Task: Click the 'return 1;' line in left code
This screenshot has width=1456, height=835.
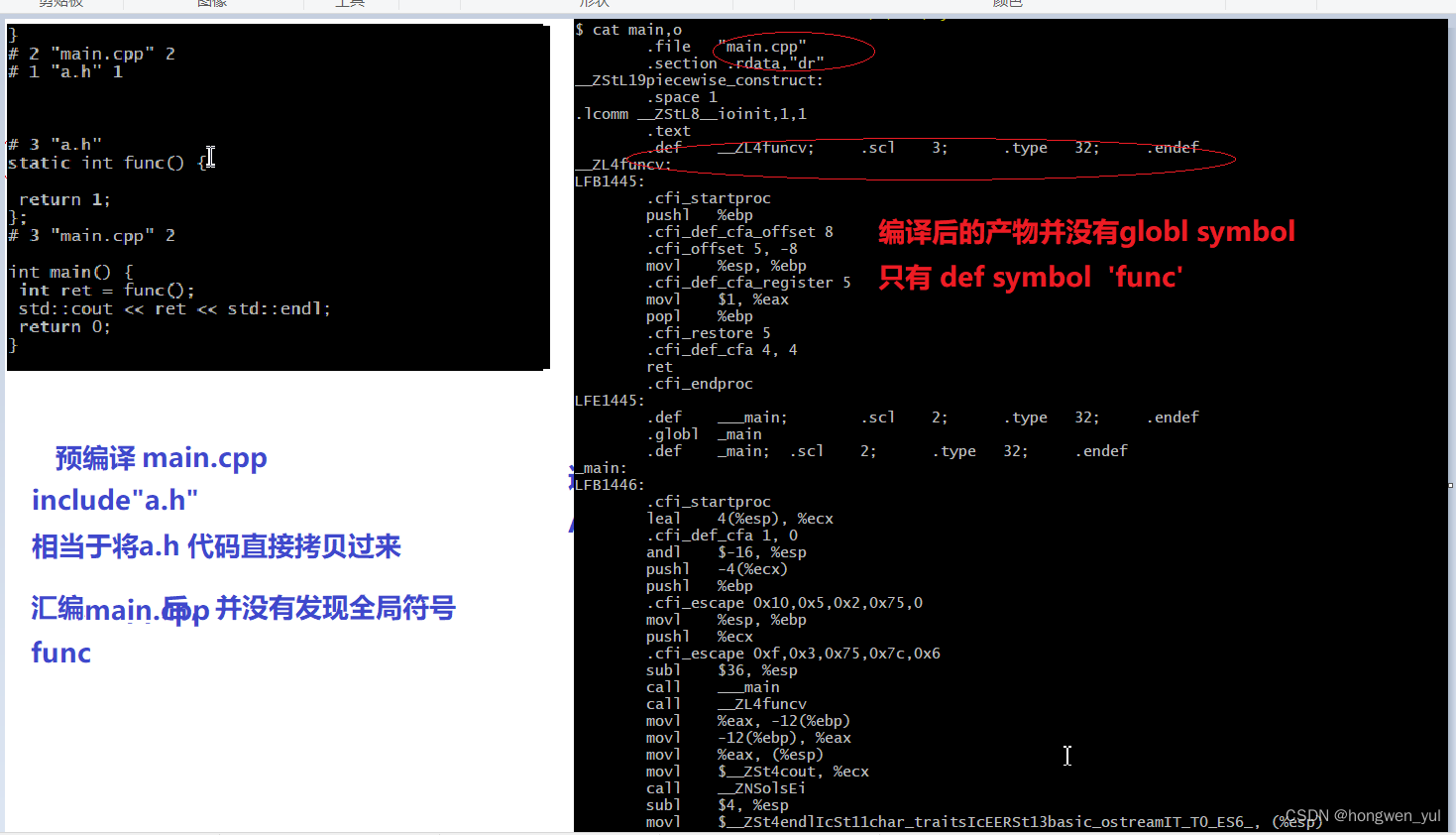Action: (x=64, y=199)
